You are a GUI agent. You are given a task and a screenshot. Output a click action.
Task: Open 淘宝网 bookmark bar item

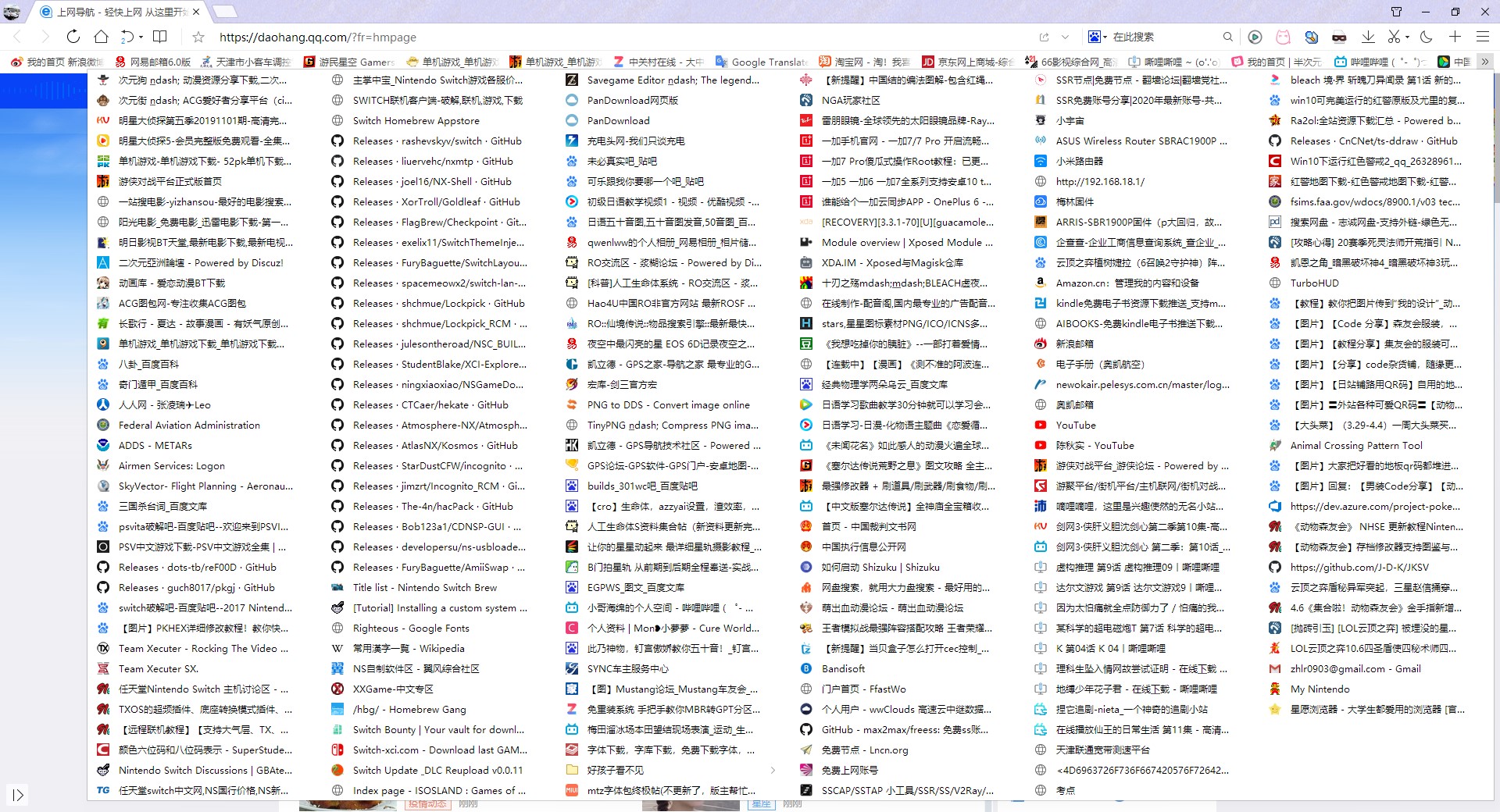[x=865, y=62]
